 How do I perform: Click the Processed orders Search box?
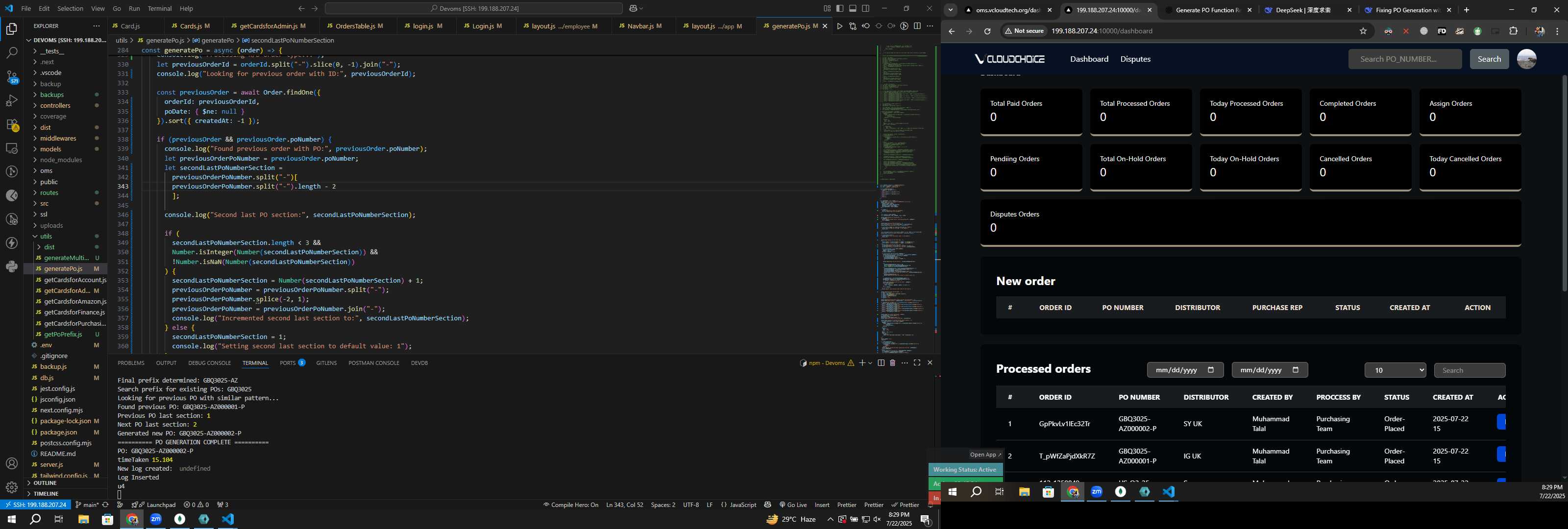1470,370
